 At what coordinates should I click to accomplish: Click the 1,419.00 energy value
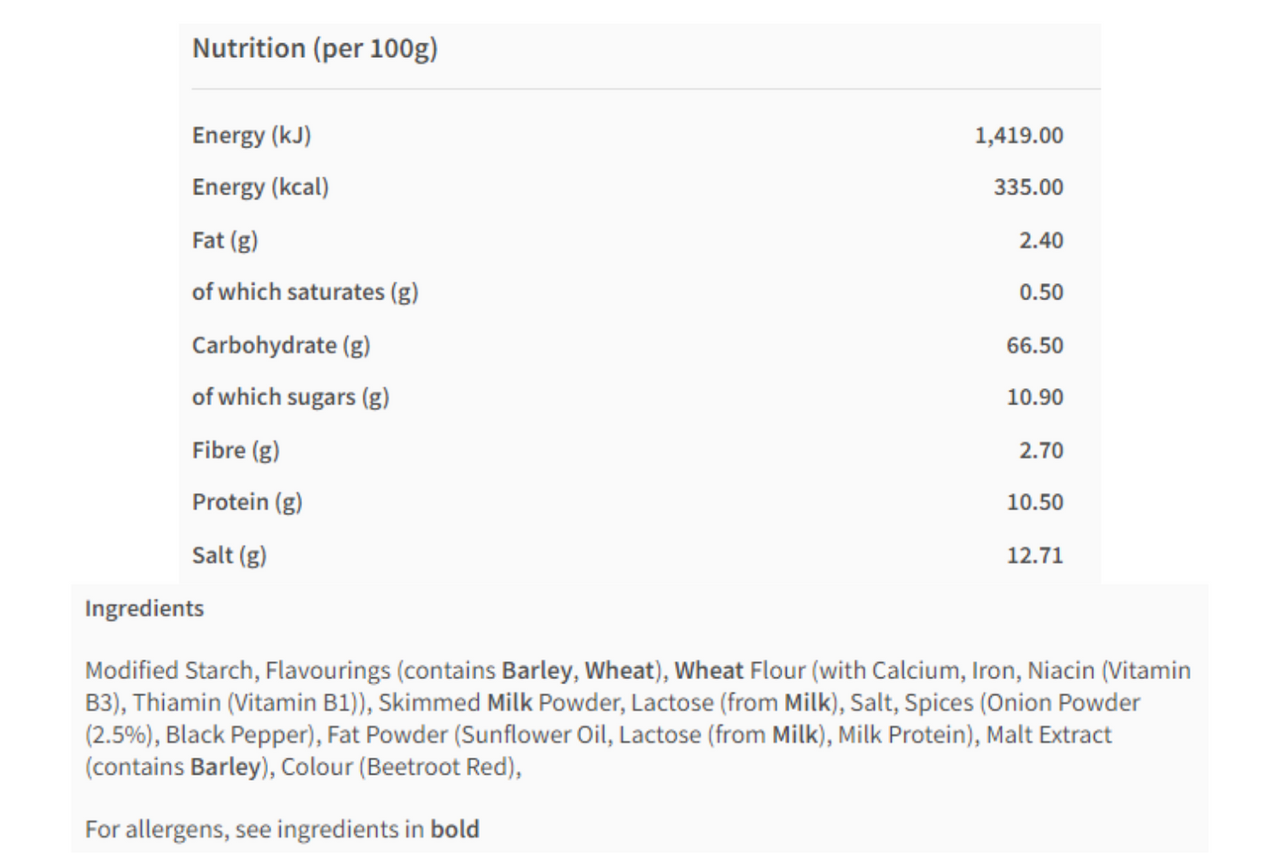tap(1019, 135)
